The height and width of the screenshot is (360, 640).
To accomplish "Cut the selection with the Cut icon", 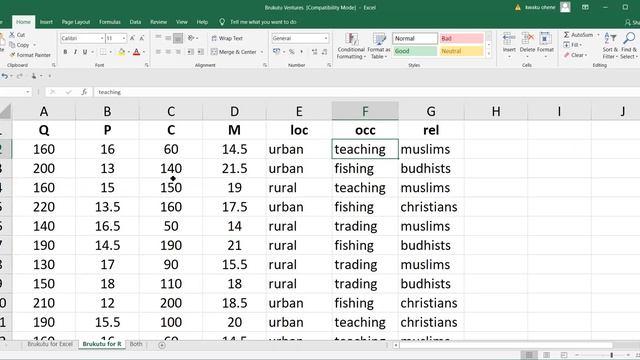I will point(12,35).
